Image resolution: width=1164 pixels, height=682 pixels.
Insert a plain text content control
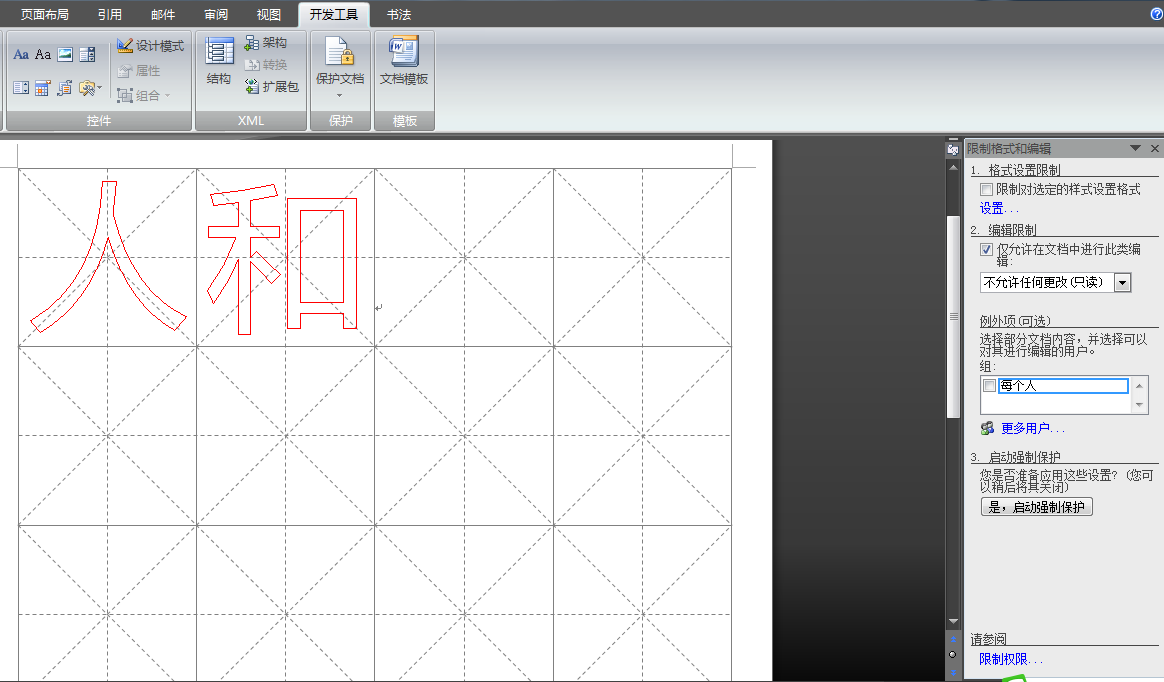point(43,54)
